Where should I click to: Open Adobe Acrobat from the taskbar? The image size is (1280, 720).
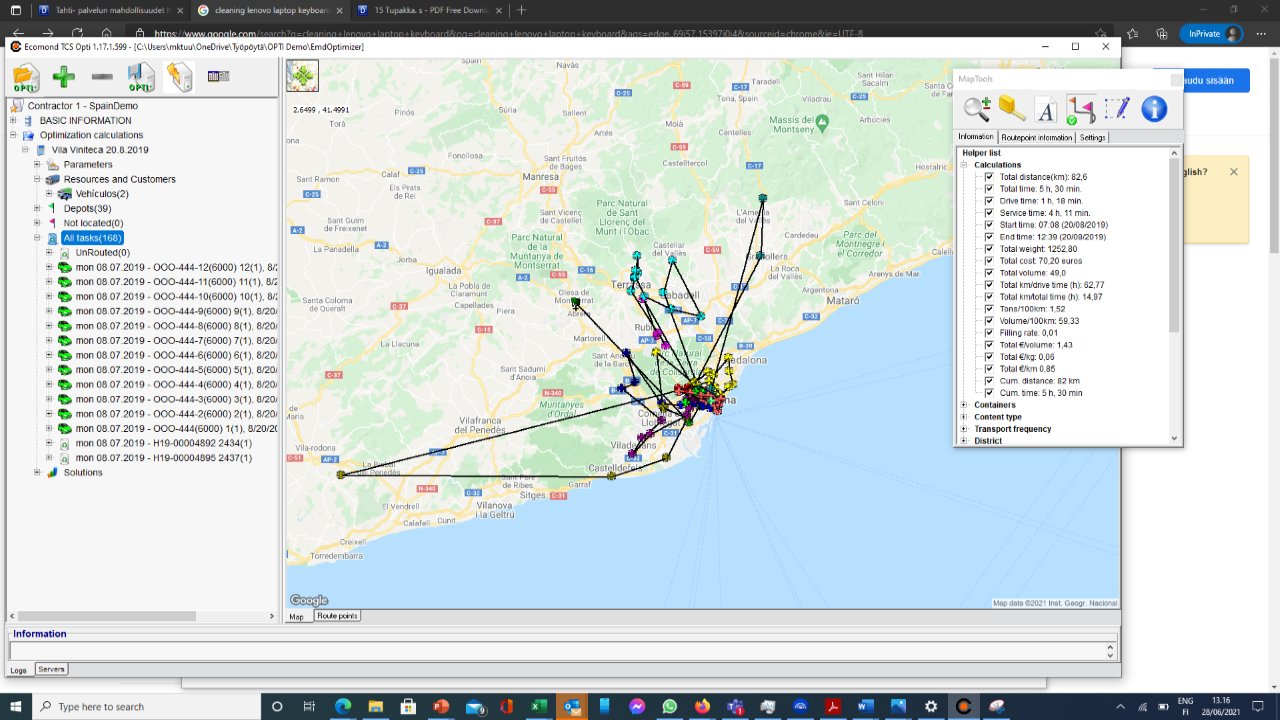click(833, 706)
